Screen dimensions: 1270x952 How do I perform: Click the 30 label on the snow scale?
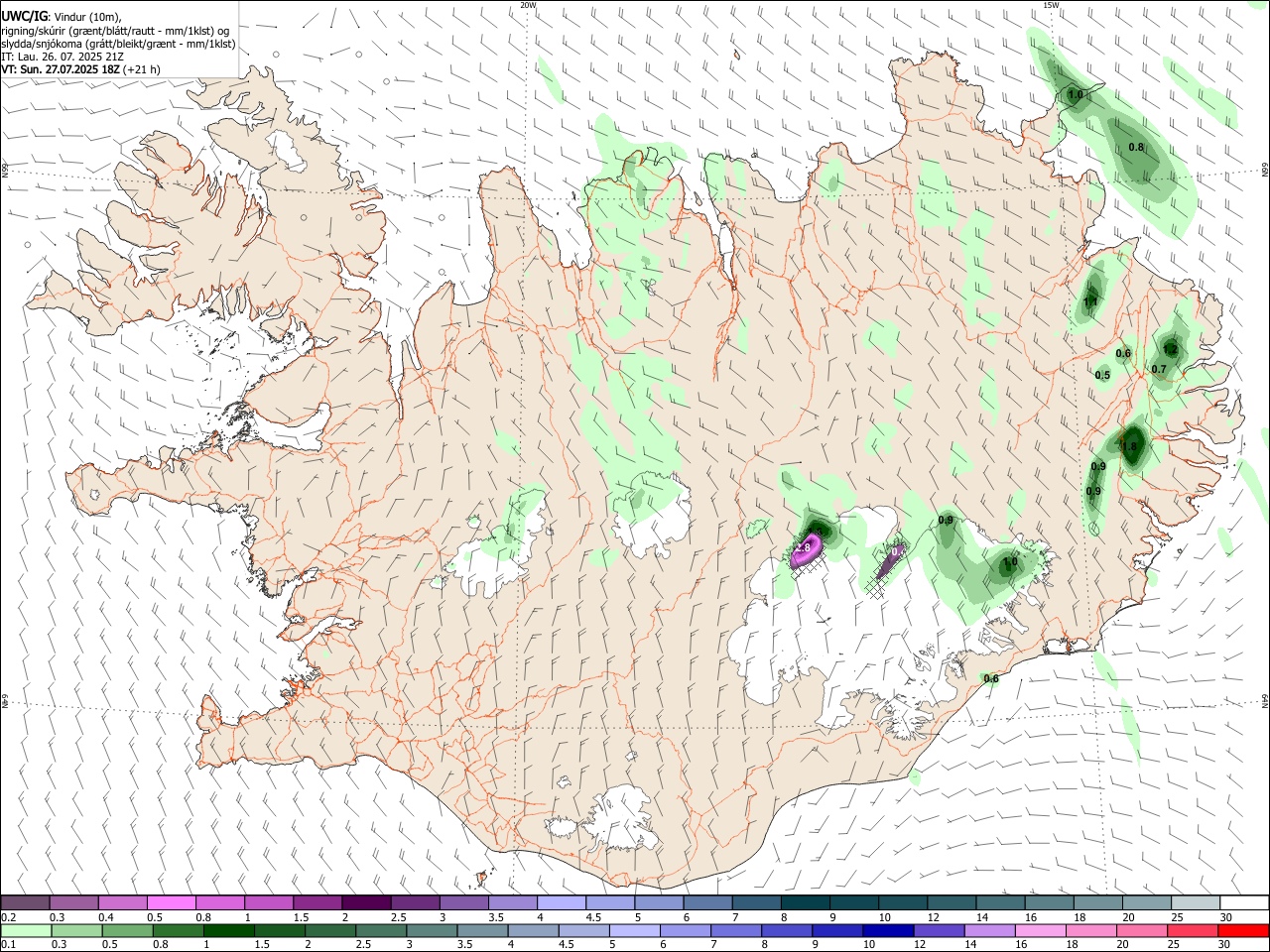(x=1226, y=916)
